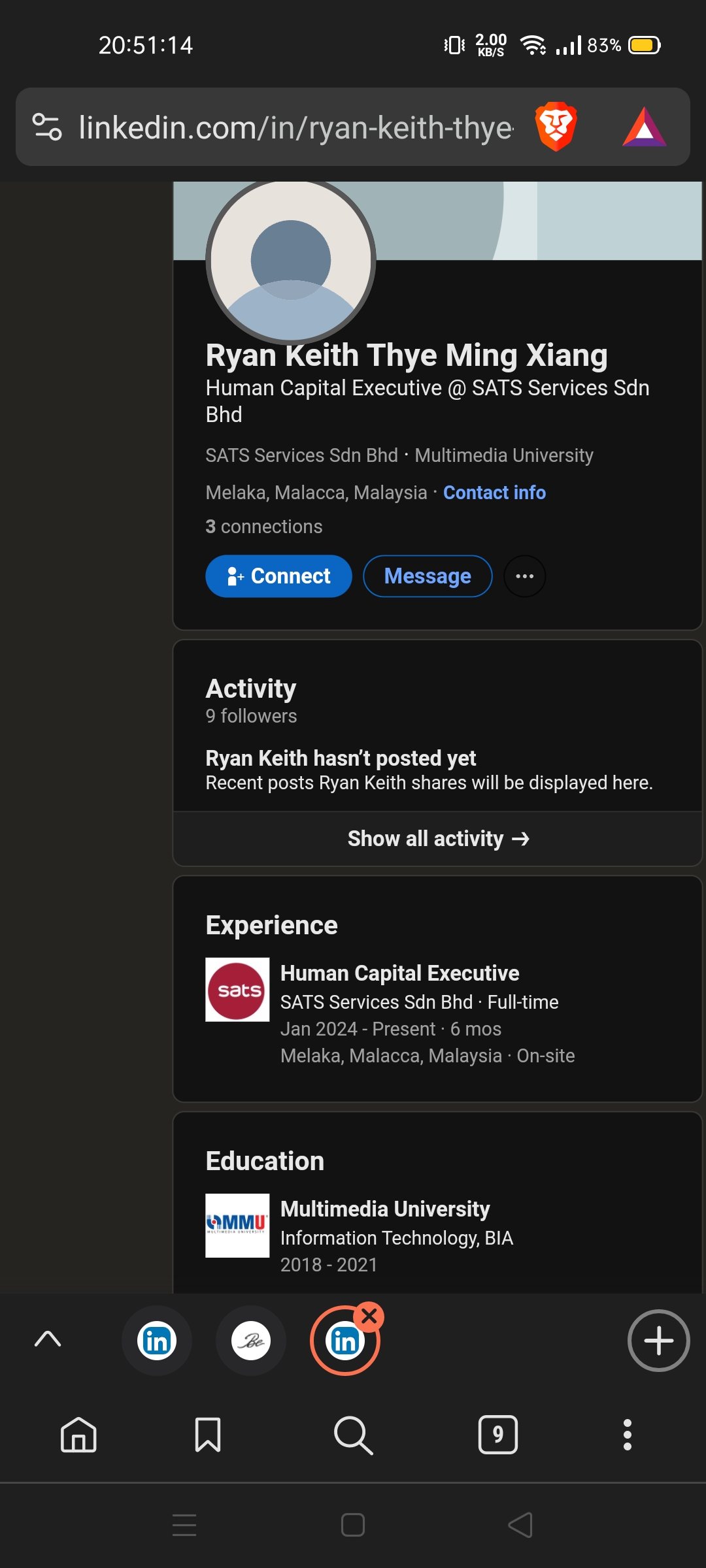706x1568 pixels.
Task: Close the active LinkedIn tab
Action: point(369,1316)
